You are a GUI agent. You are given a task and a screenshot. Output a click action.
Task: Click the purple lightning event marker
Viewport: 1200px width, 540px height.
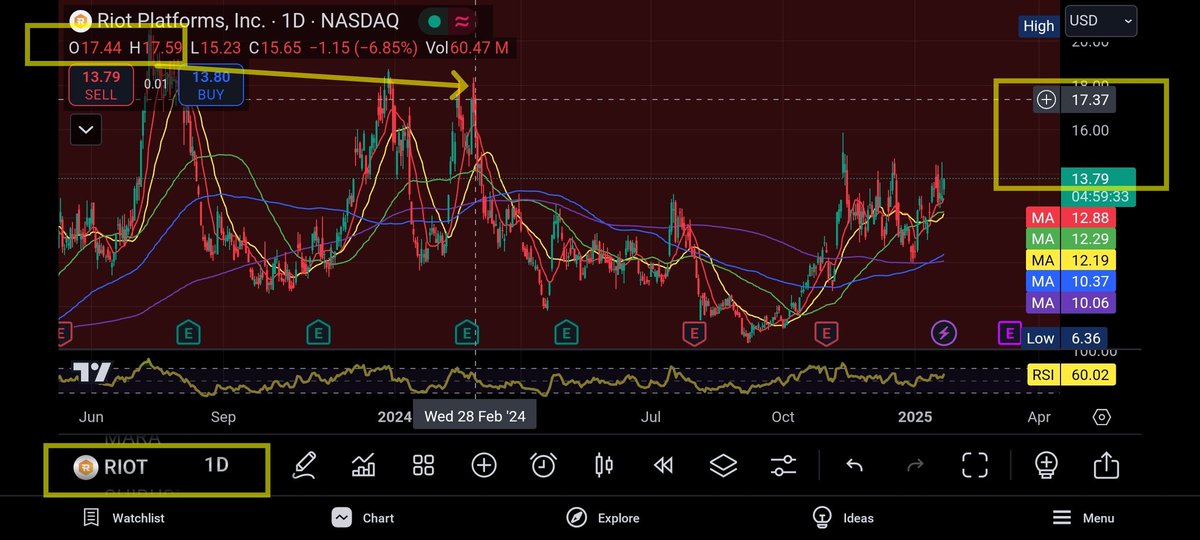[943, 332]
